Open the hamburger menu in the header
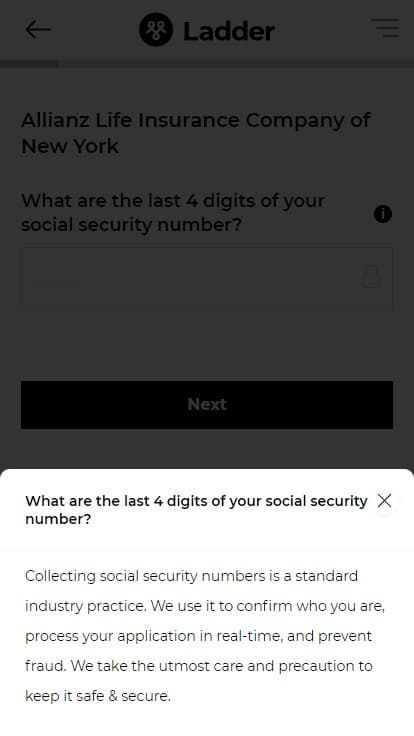 pyautogui.click(x=385, y=28)
